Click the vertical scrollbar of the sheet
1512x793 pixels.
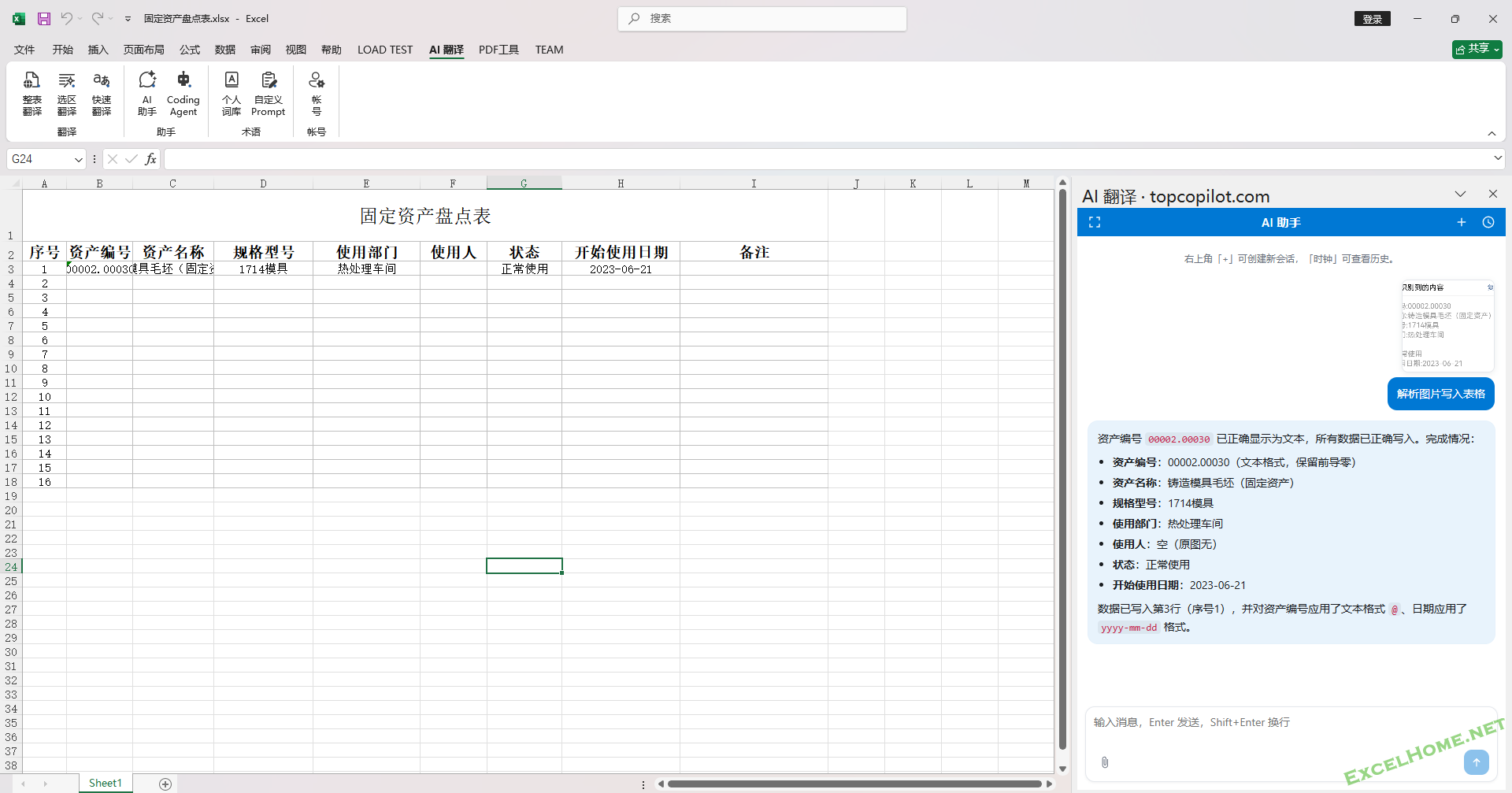[1062, 469]
